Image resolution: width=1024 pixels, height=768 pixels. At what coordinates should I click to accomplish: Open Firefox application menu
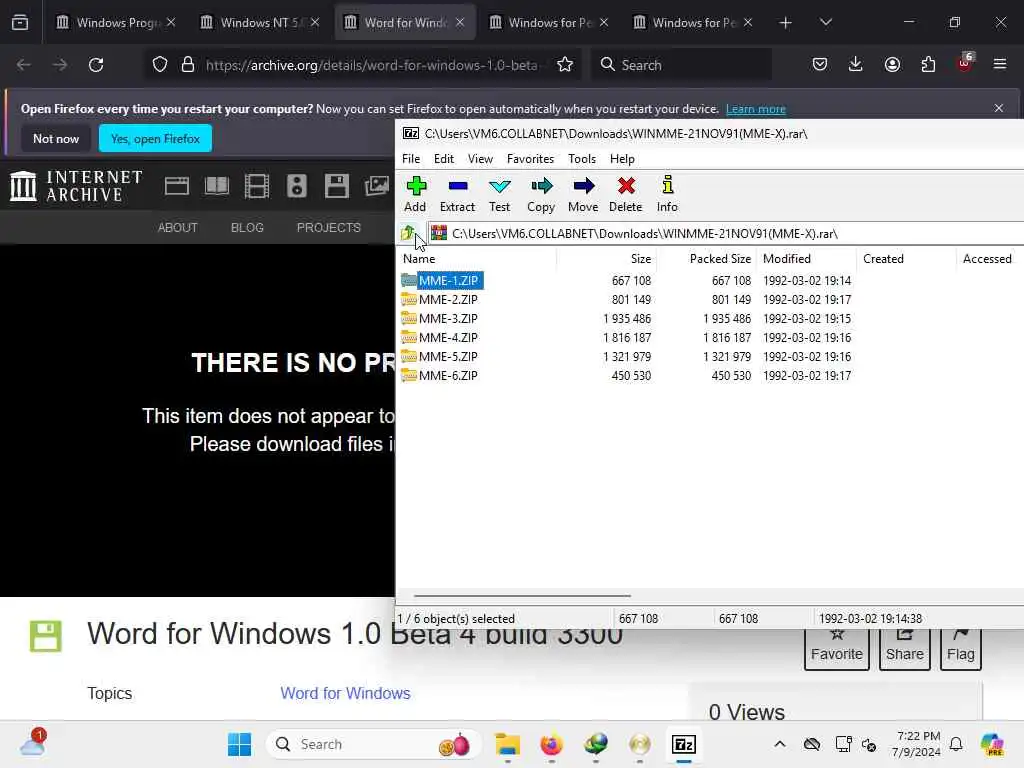(1000, 64)
